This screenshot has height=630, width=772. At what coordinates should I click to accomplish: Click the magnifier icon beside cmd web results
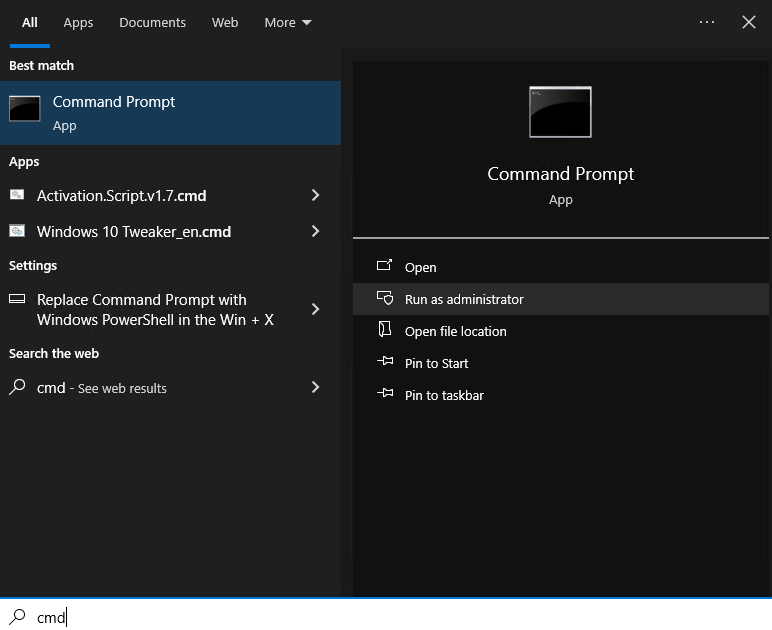coord(17,387)
